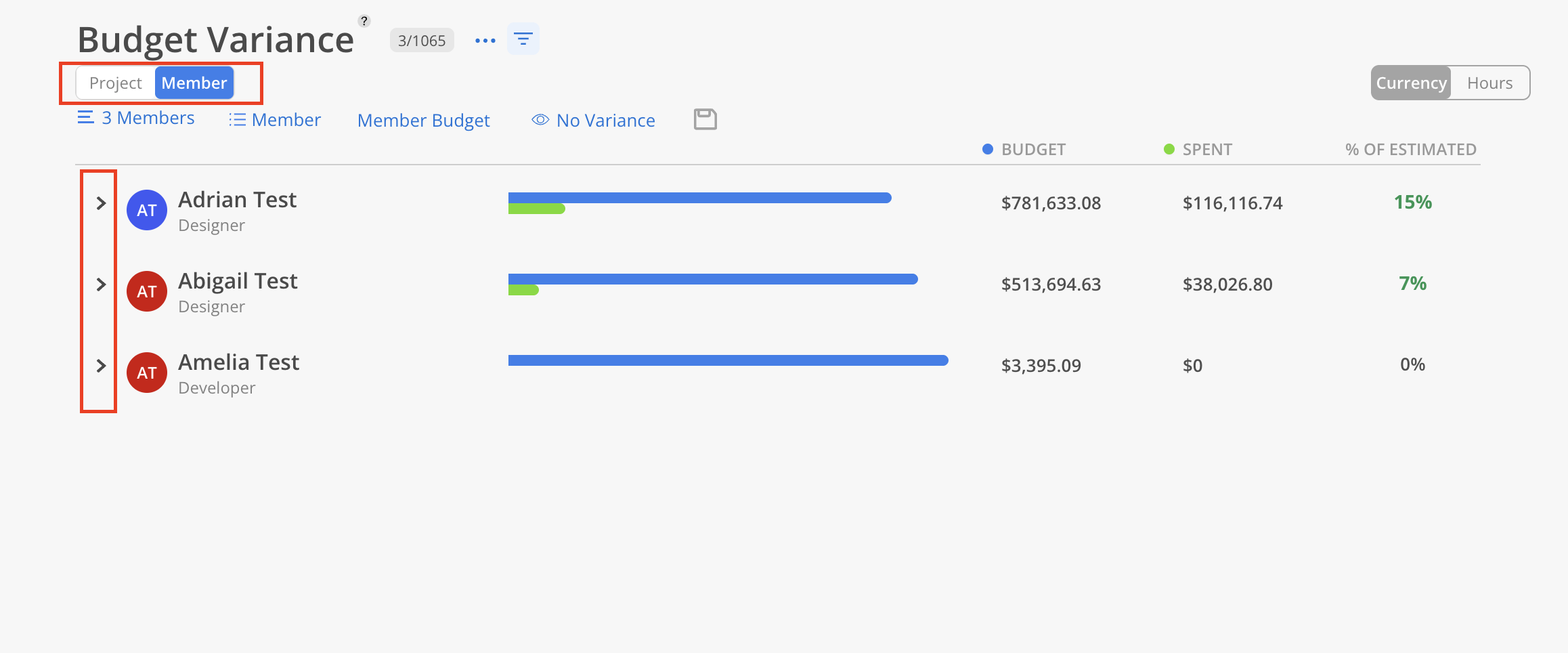
Task: Toggle the No Variance visibility option
Action: (594, 120)
